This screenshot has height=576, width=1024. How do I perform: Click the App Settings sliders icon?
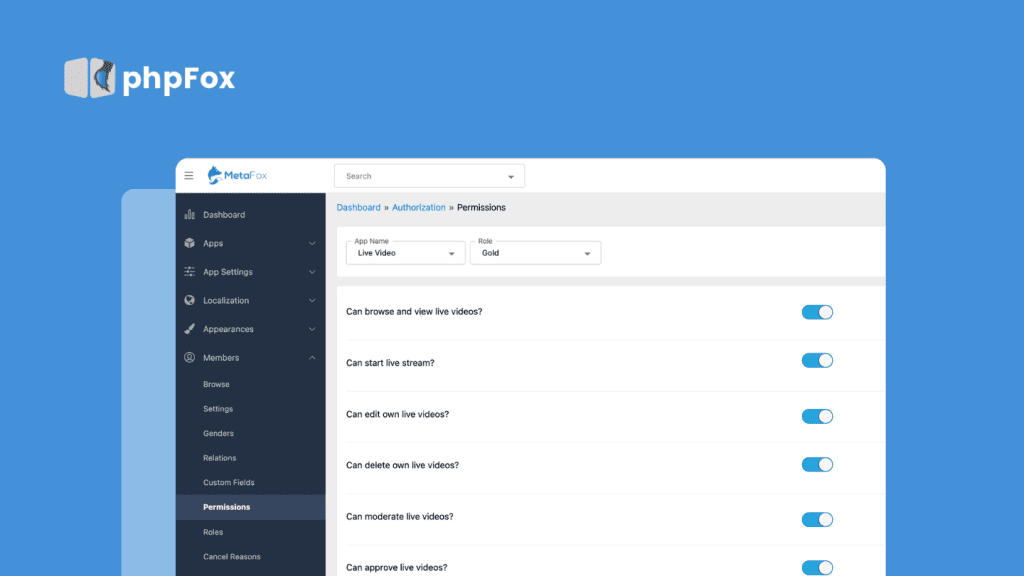190,272
